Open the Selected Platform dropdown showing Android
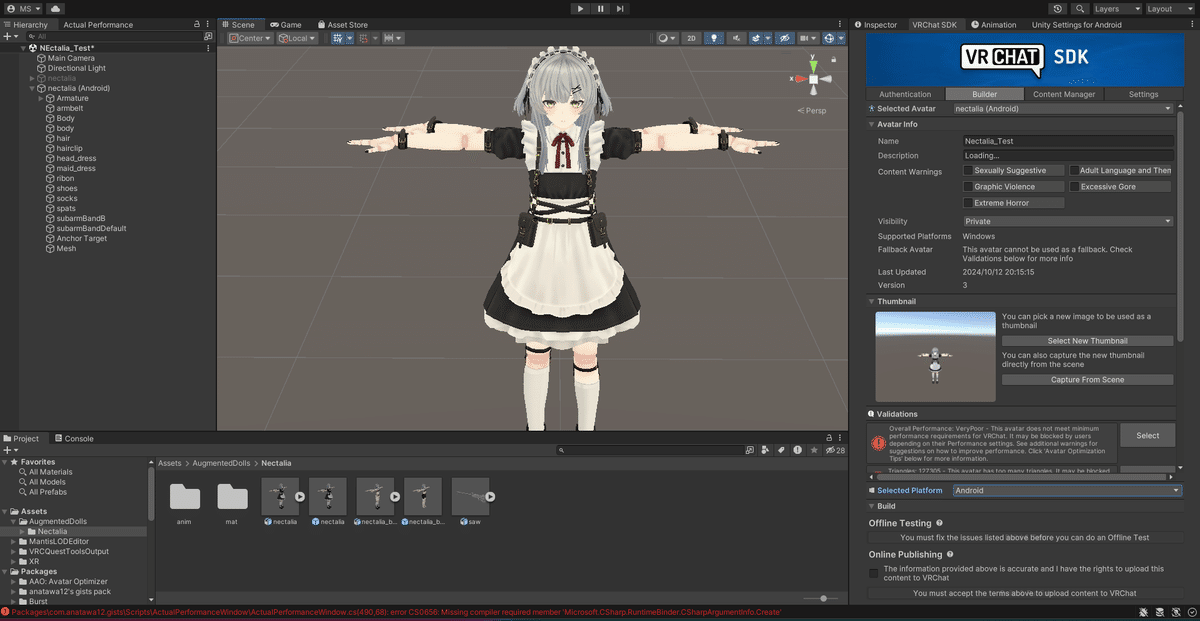This screenshot has width=1200, height=621. coord(1067,490)
